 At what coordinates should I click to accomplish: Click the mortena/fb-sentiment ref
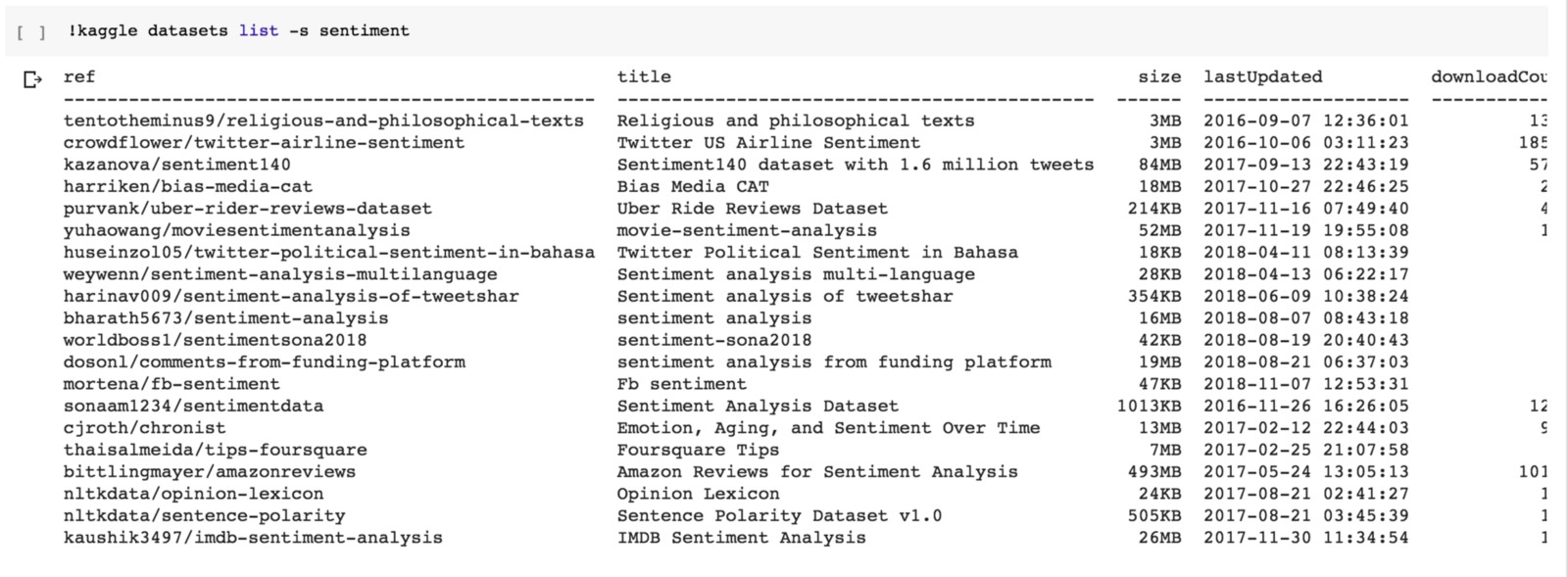tap(171, 384)
